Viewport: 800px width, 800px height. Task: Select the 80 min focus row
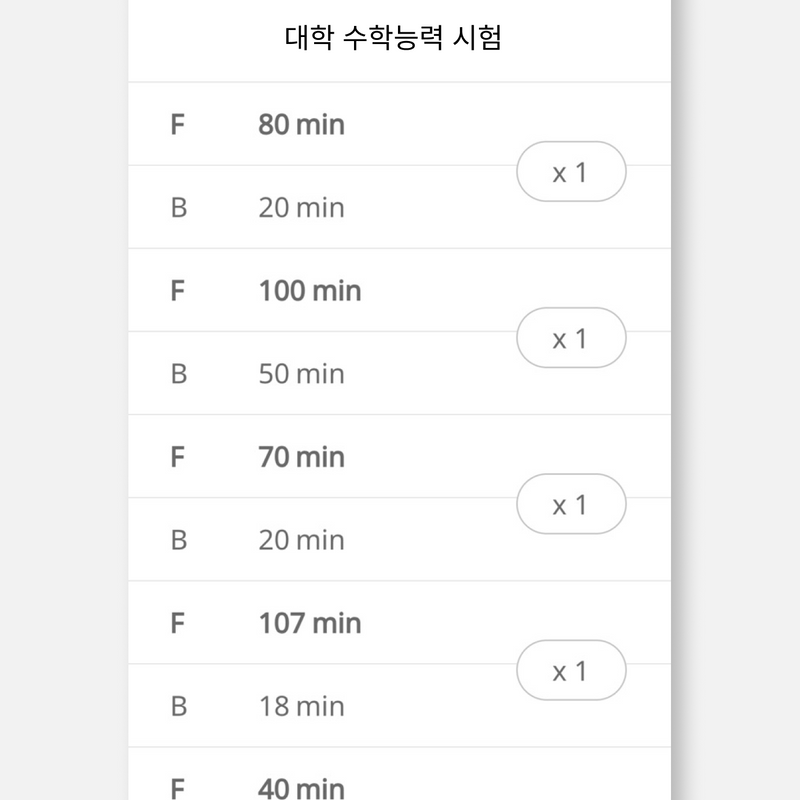point(399,124)
